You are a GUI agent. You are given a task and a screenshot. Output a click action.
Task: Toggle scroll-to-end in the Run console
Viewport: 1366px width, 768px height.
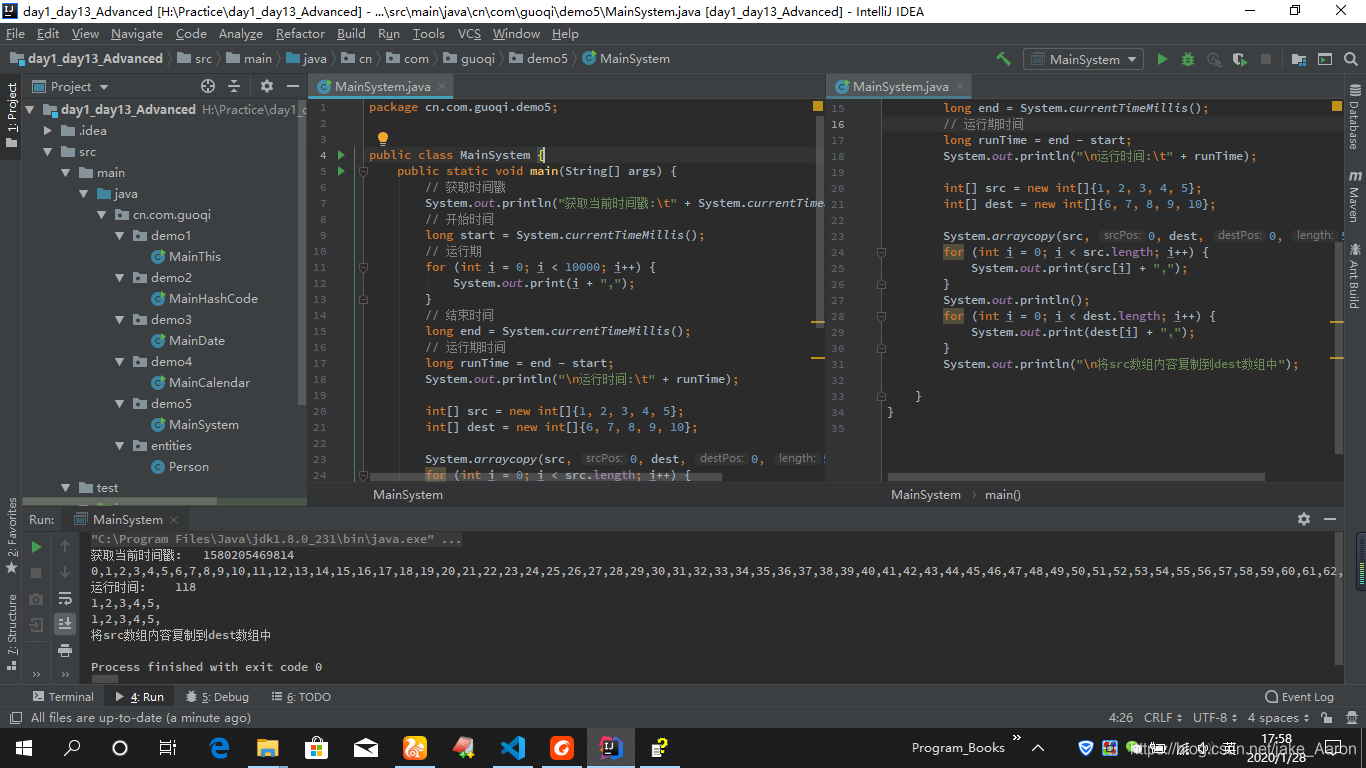(65, 624)
